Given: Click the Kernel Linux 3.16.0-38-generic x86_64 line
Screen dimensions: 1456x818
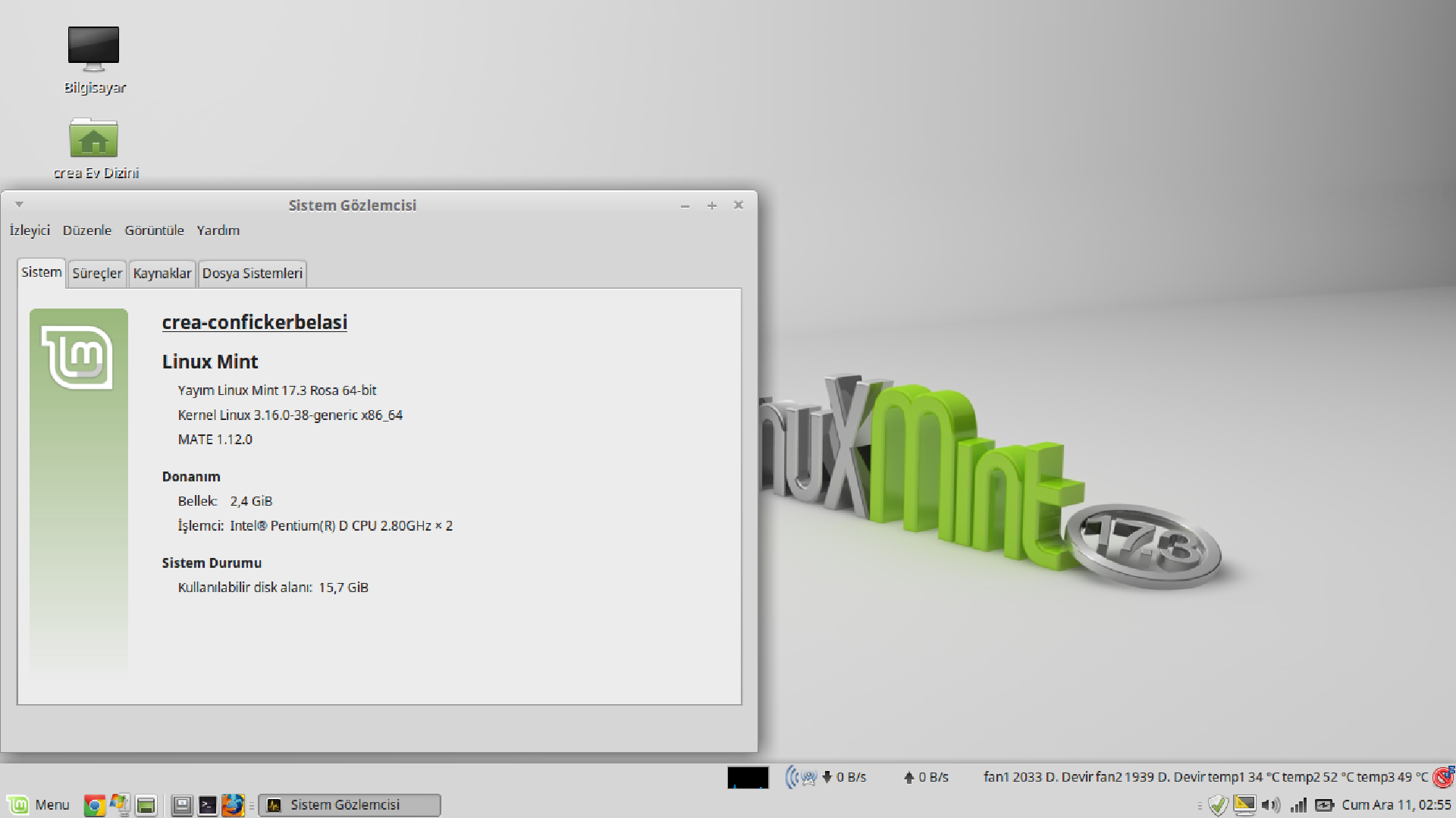Looking at the screenshot, I should click(x=290, y=415).
